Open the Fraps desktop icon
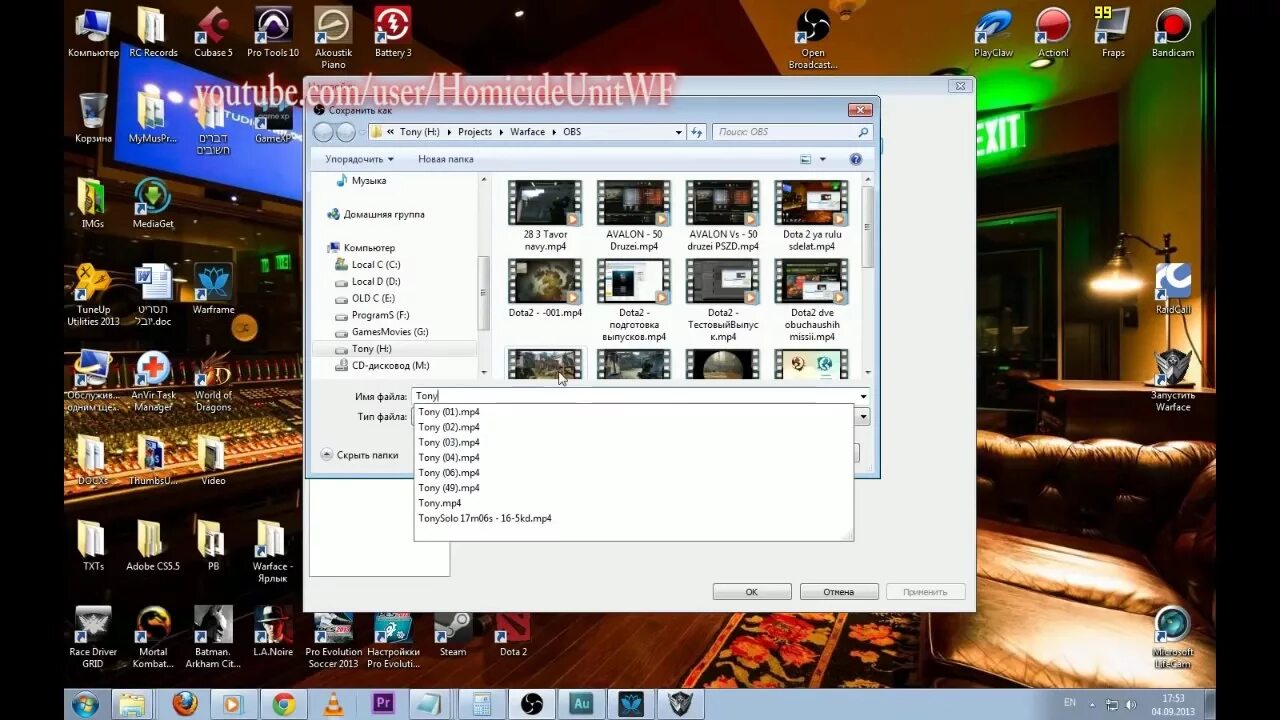 click(x=1113, y=32)
